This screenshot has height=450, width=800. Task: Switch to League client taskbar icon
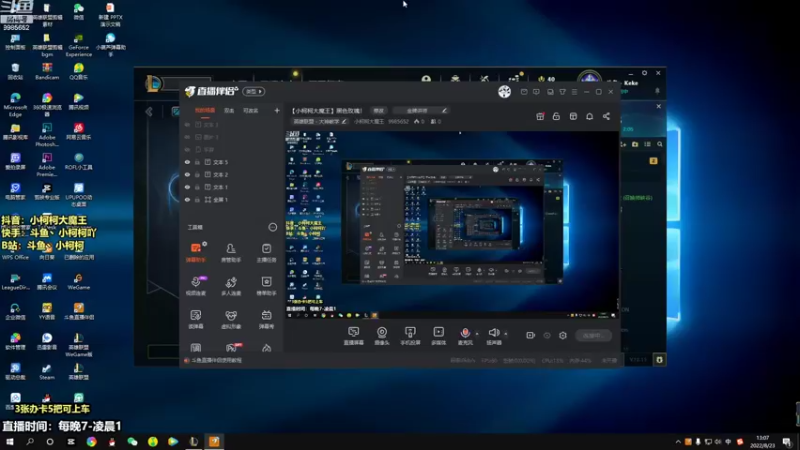coord(193,441)
